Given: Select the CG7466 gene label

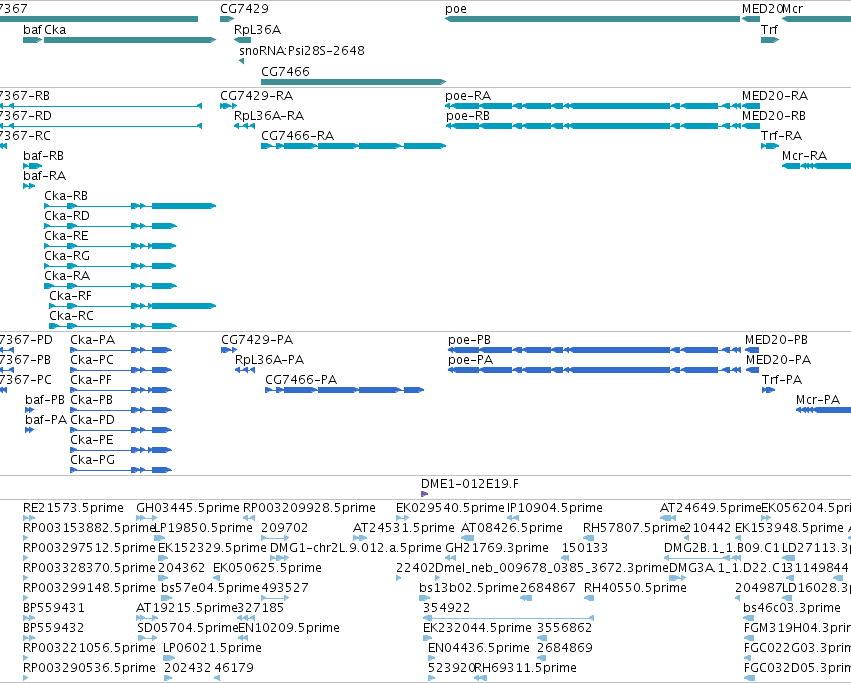Looking at the screenshot, I should (x=285, y=72).
